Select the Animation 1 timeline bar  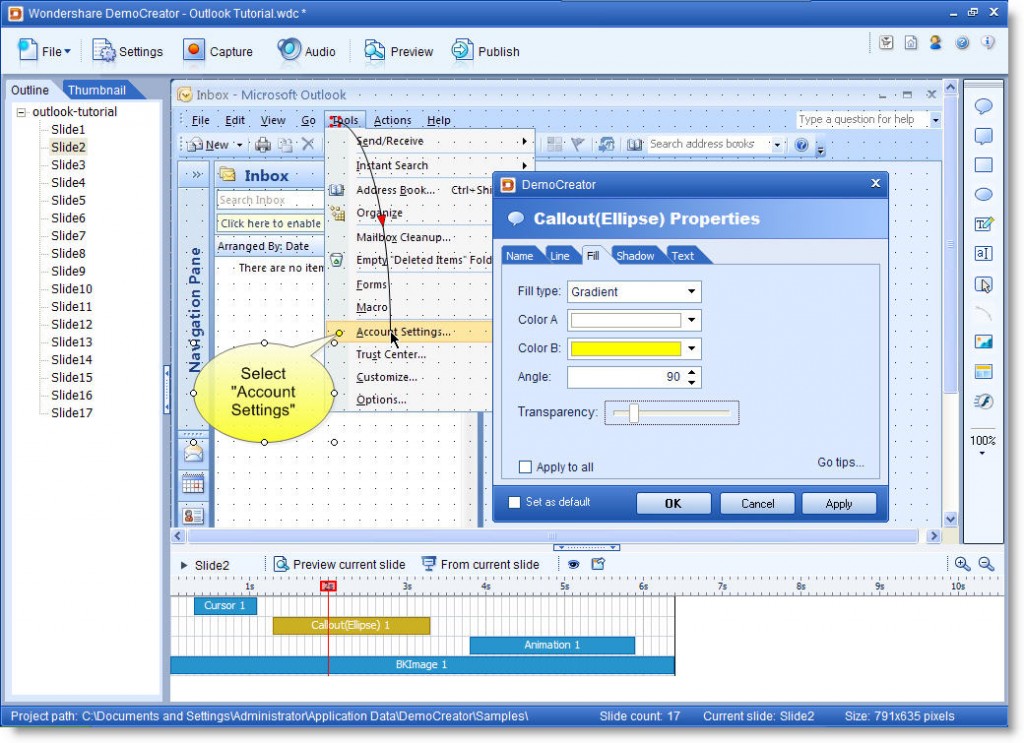click(552, 645)
